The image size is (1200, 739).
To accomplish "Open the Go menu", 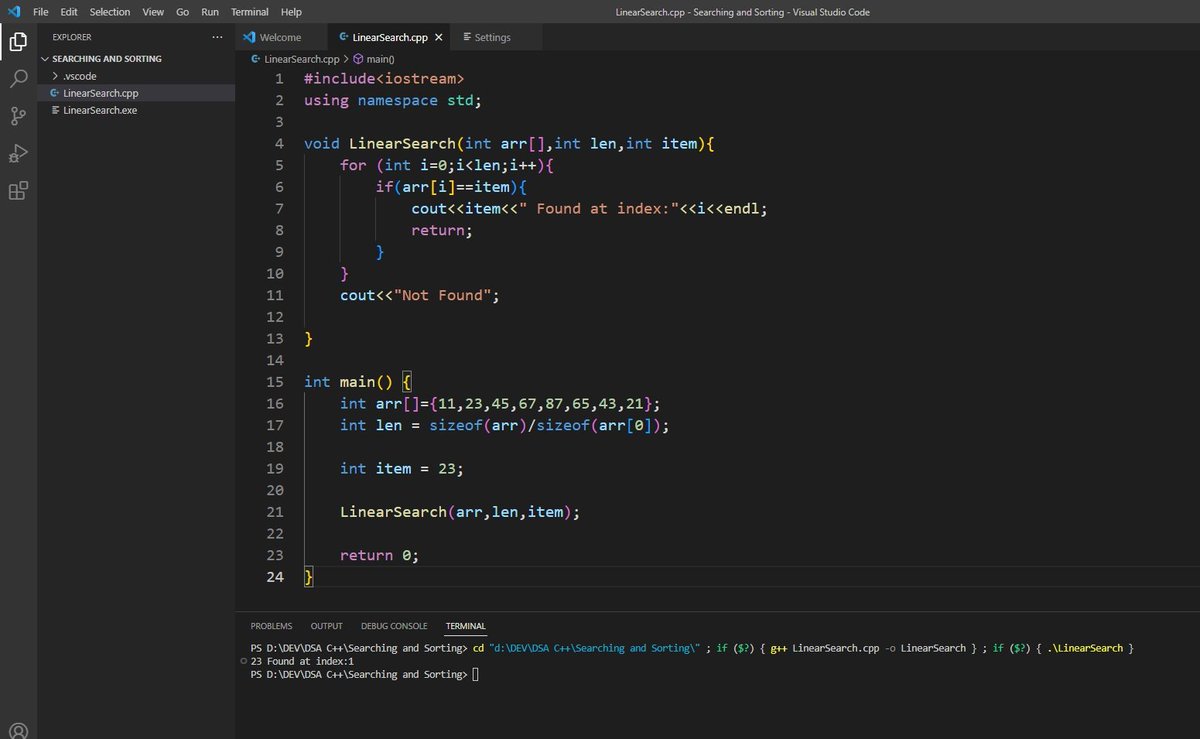I will coord(183,12).
